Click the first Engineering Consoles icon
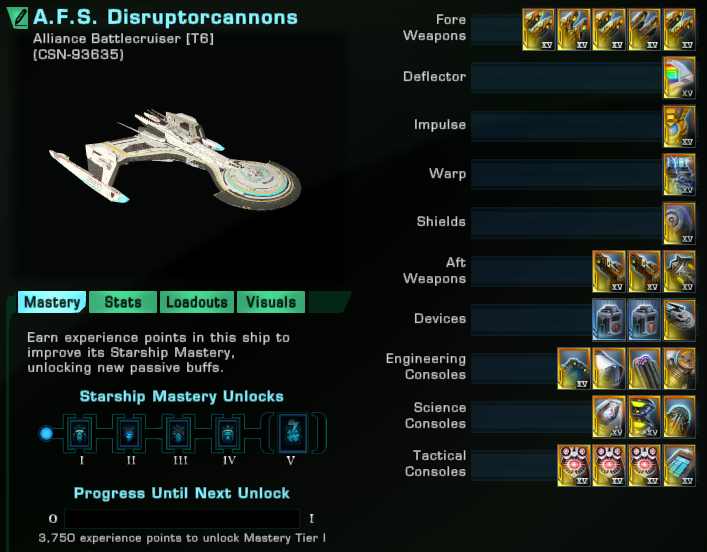Image resolution: width=707 pixels, height=552 pixels. pos(574,368)
